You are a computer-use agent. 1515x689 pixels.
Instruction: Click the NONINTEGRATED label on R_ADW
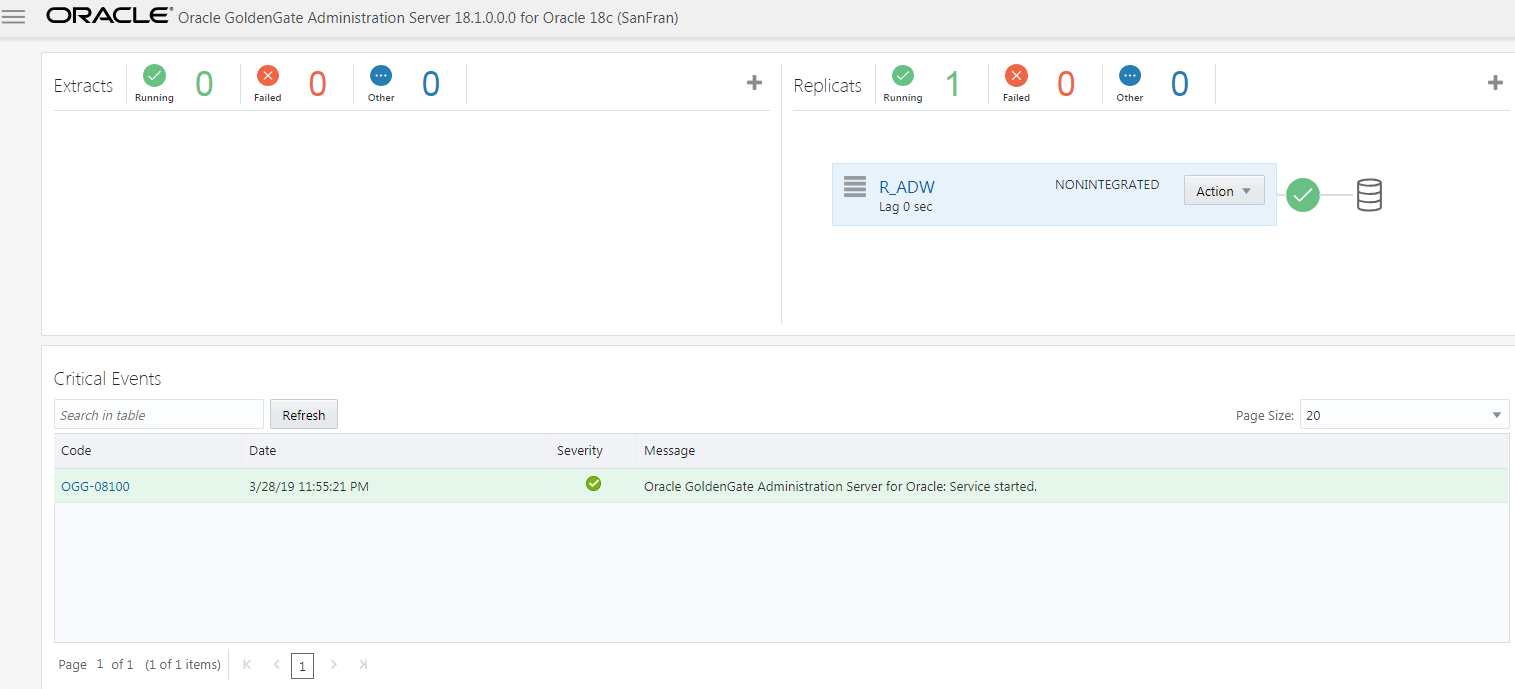pyautogui.click(x=1107, y=185)
